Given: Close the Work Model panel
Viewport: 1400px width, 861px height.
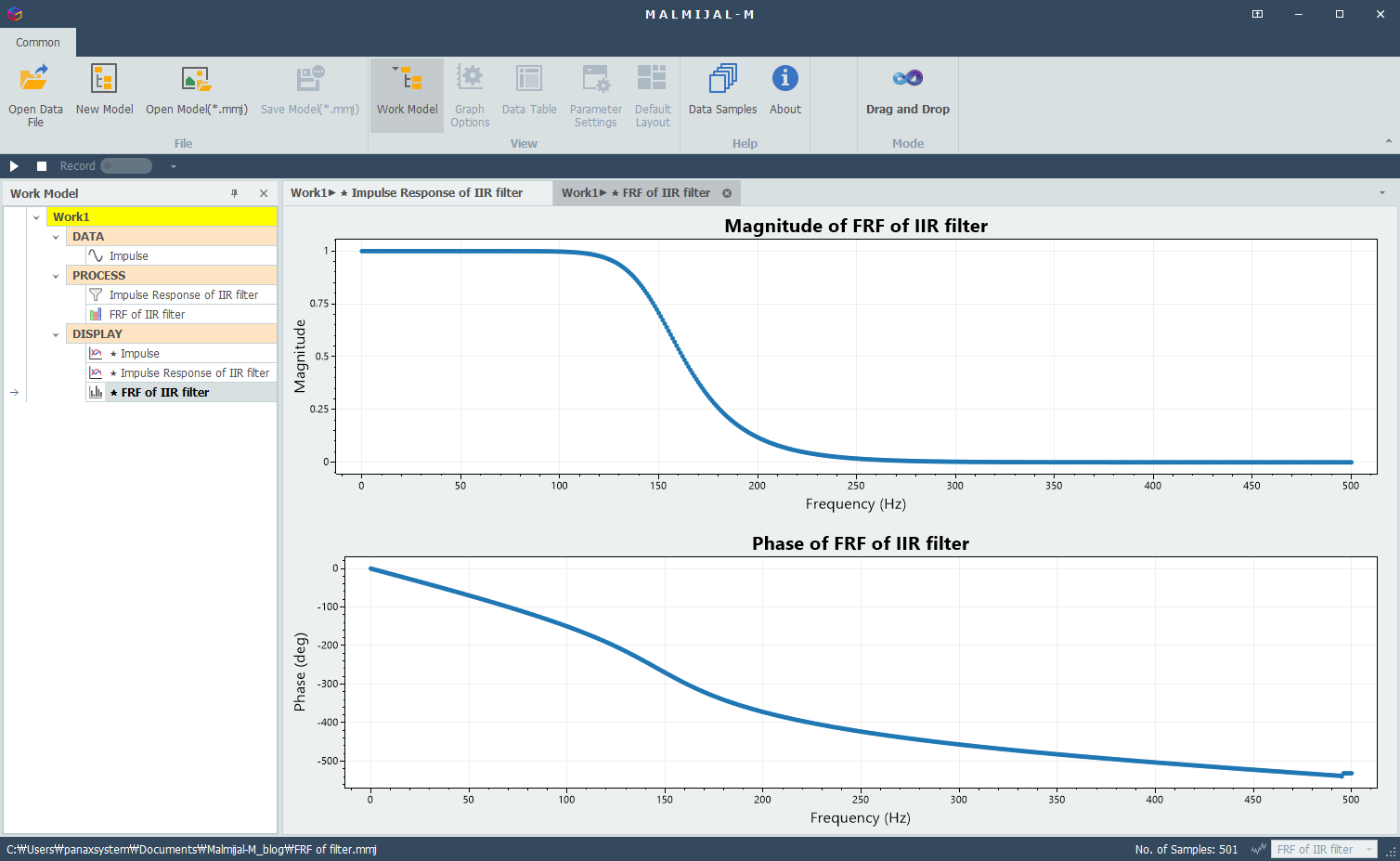Looking at the screenshot, I should coord(264,193).
